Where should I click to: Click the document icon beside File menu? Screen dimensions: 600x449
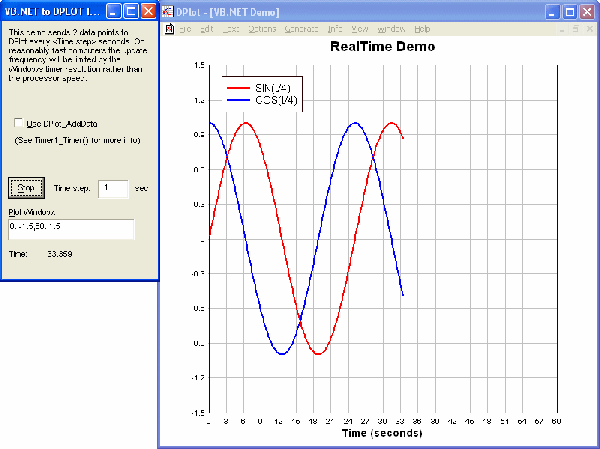(x=168, y=30)
